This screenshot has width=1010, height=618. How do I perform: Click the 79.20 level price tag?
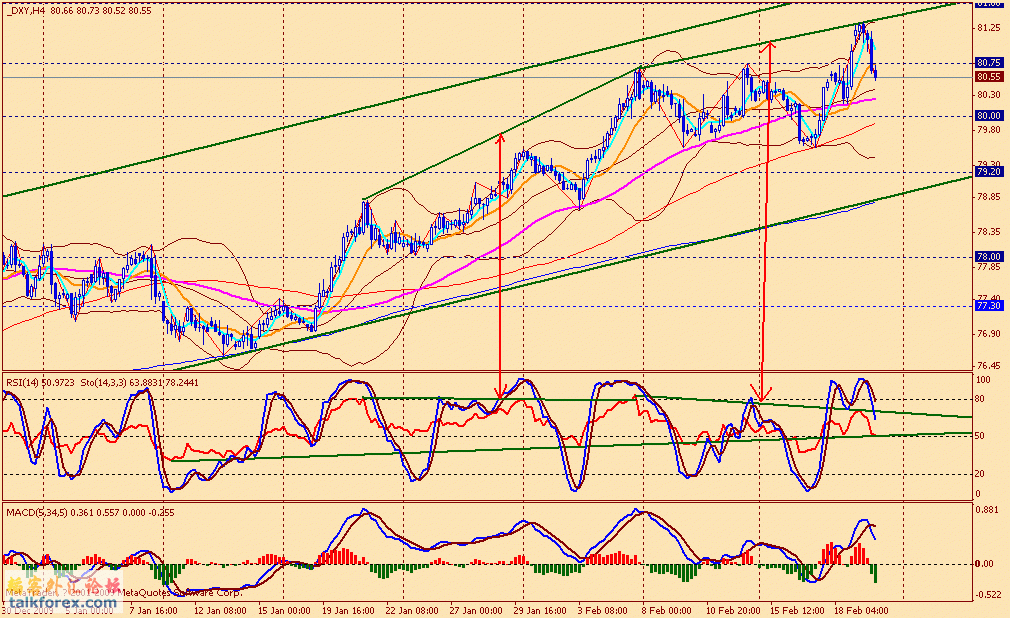[989, 172]
